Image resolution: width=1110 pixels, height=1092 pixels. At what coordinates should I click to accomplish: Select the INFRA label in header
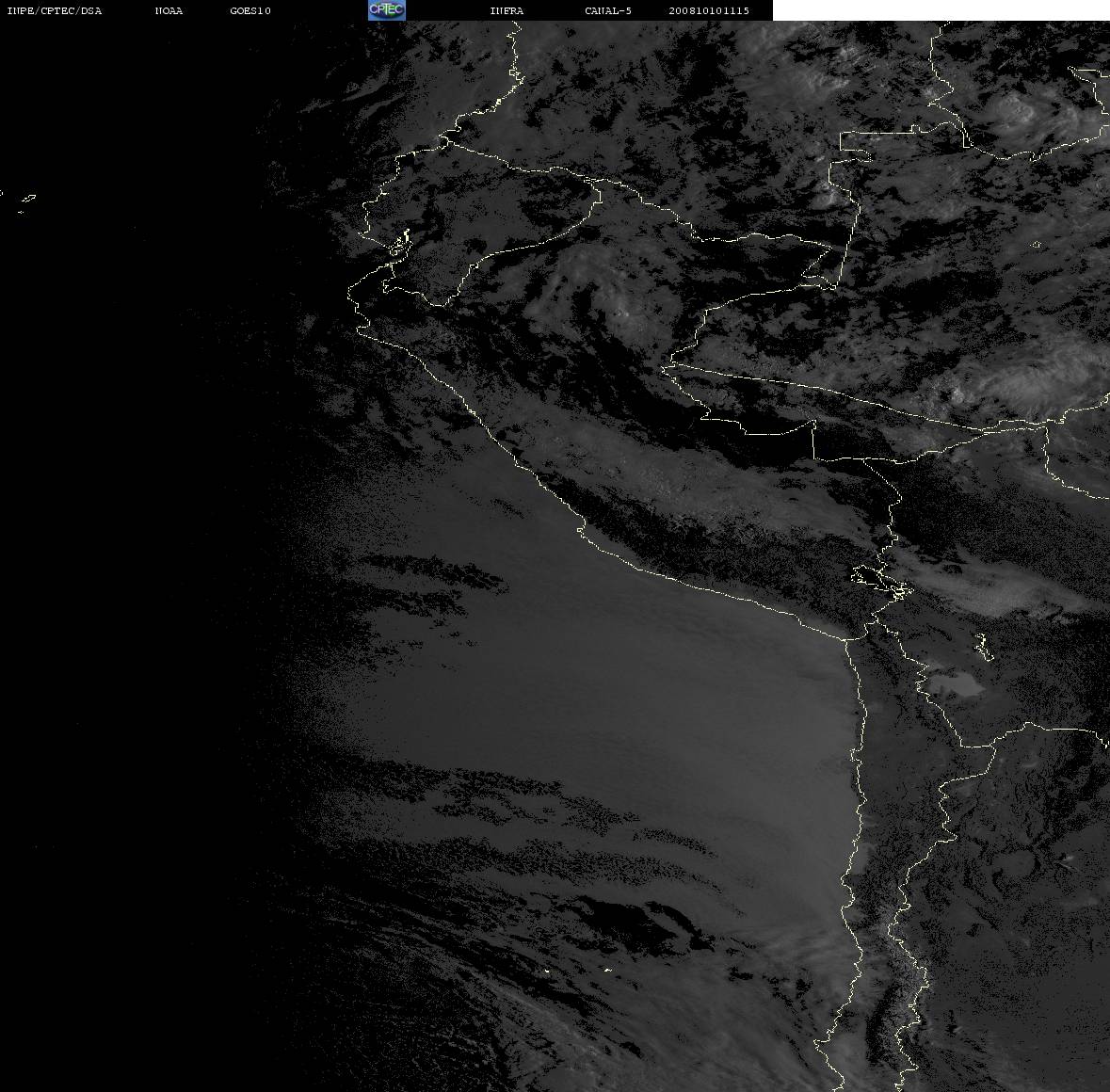507,10
